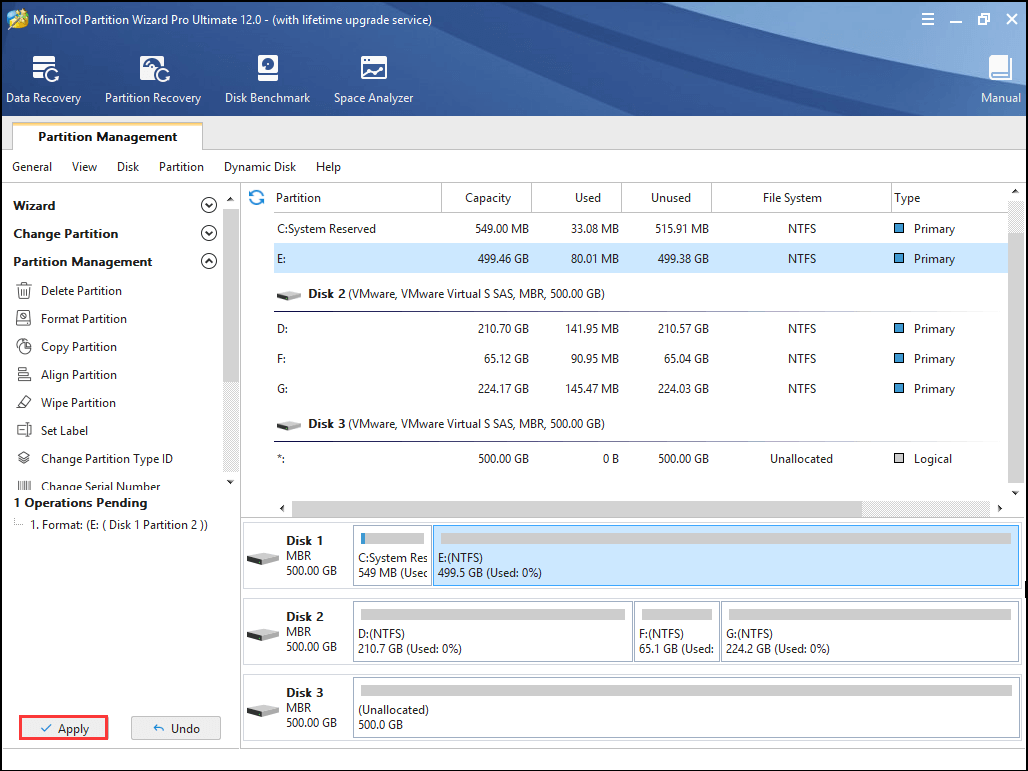Launch Partition Recovery
The image size is (1028, 771).
[x=153, y=79]
